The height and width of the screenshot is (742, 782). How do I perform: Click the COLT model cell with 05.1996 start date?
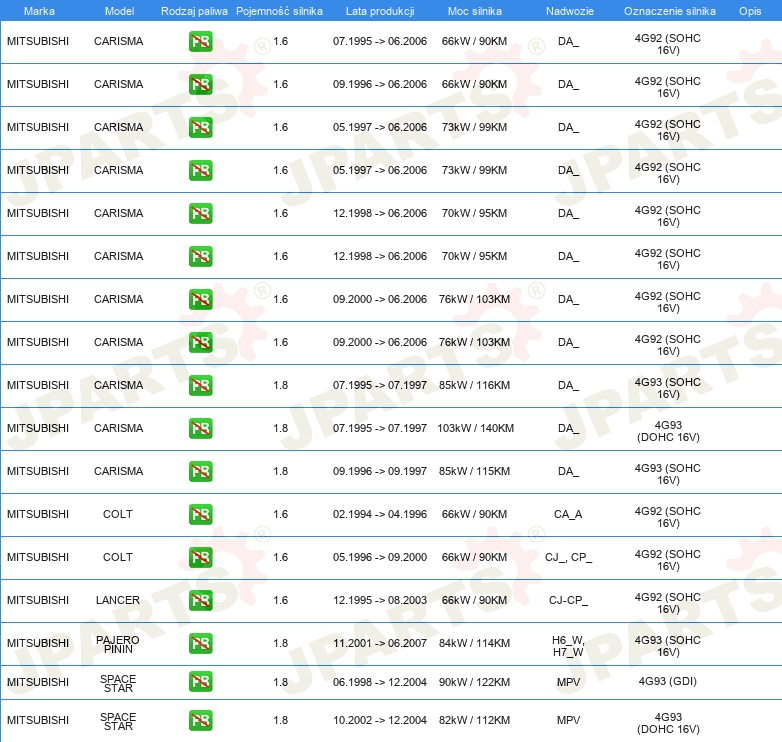click(x=118, y=557)
